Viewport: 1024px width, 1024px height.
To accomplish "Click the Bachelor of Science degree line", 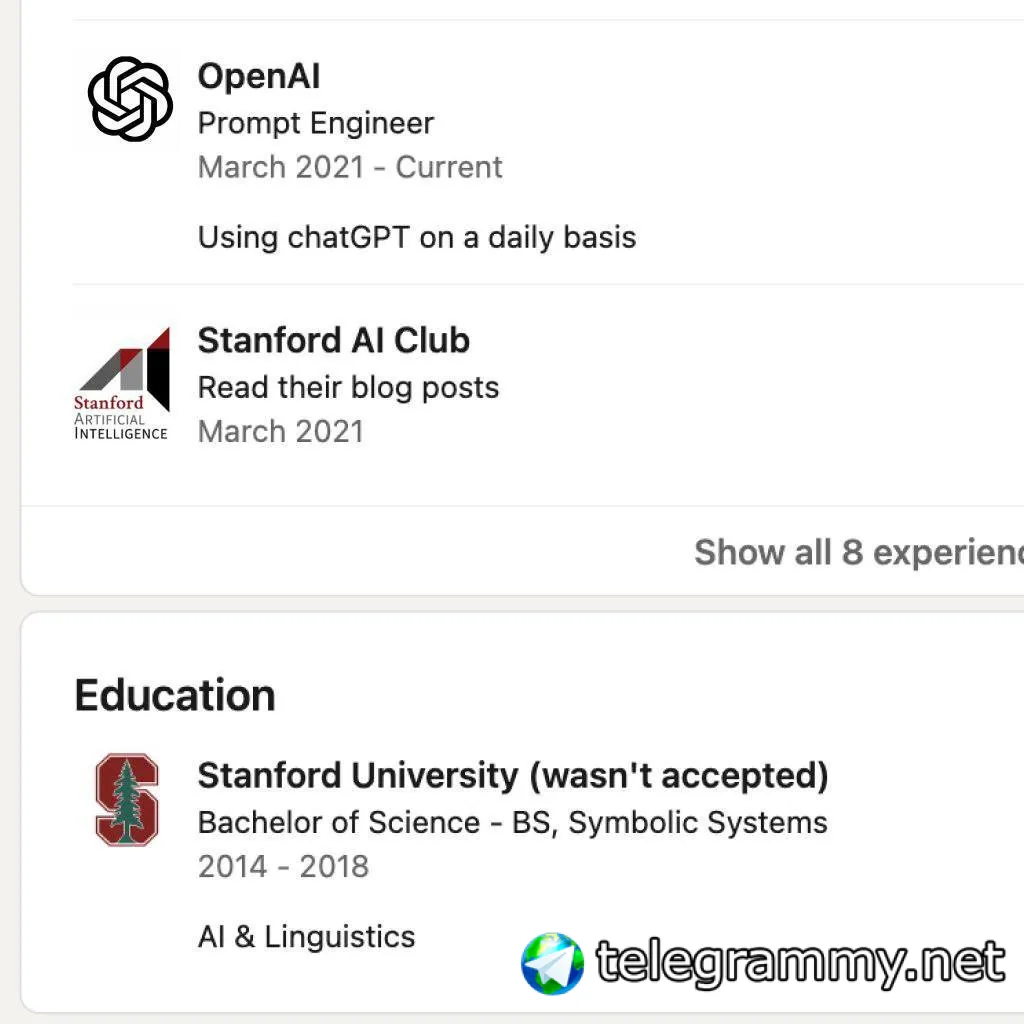I will (512, 822).
